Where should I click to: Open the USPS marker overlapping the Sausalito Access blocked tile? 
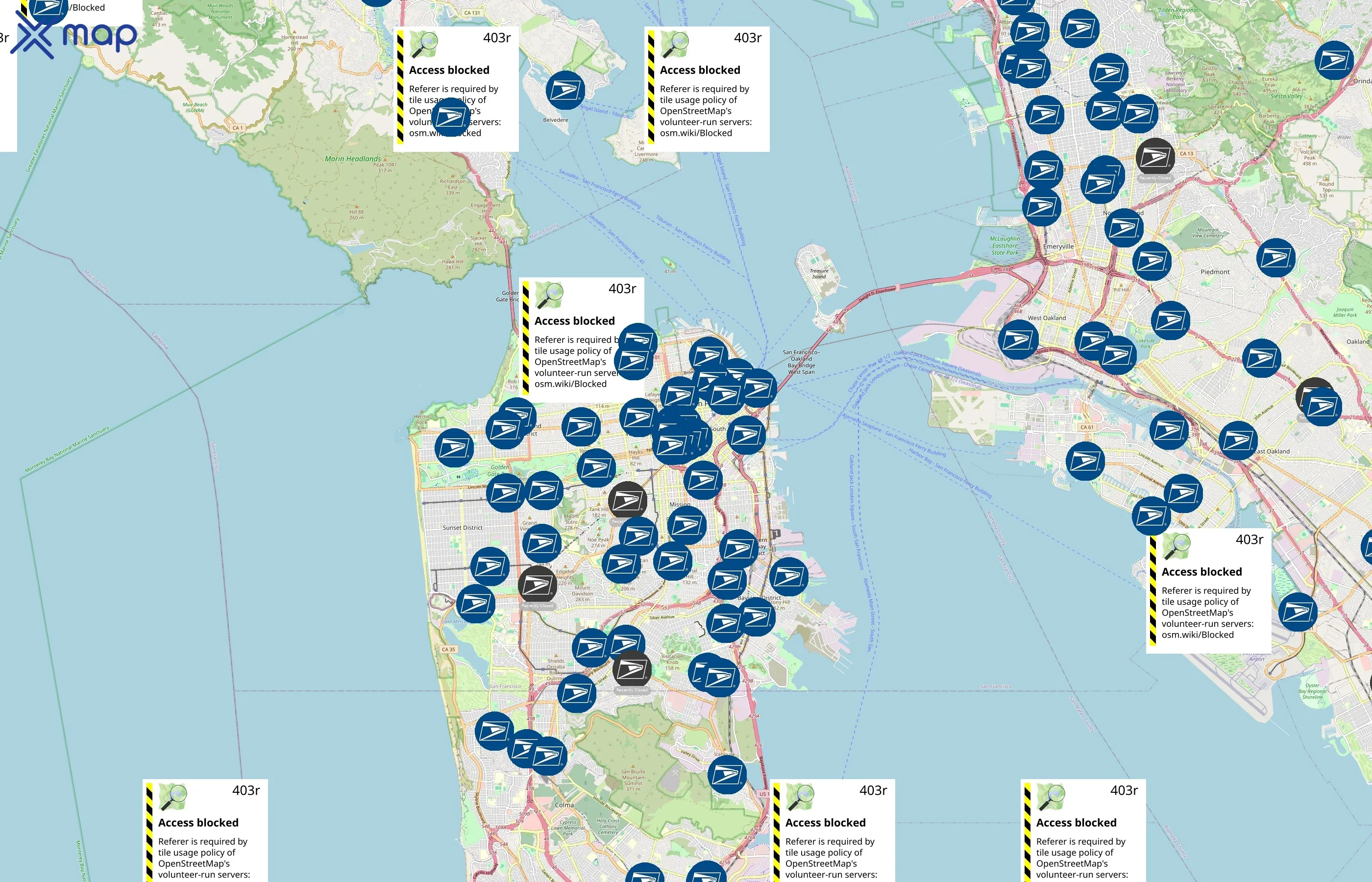450,118
